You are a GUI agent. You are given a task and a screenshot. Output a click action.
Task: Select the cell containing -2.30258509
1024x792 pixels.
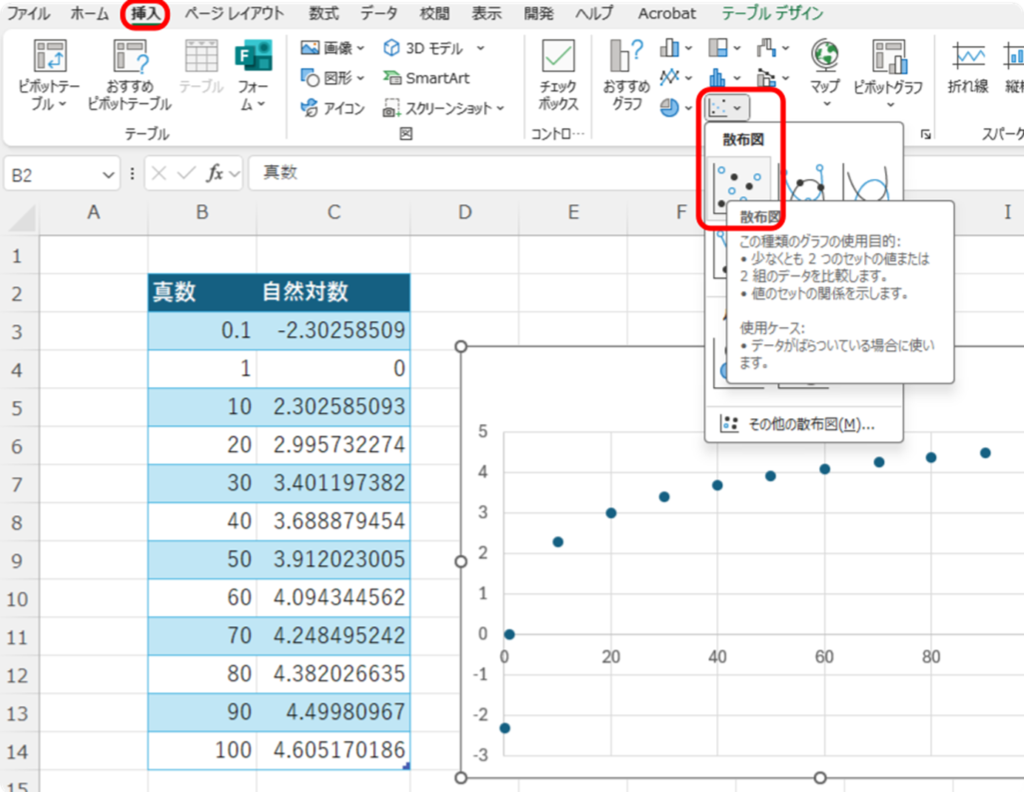click(x=334, y=330)
